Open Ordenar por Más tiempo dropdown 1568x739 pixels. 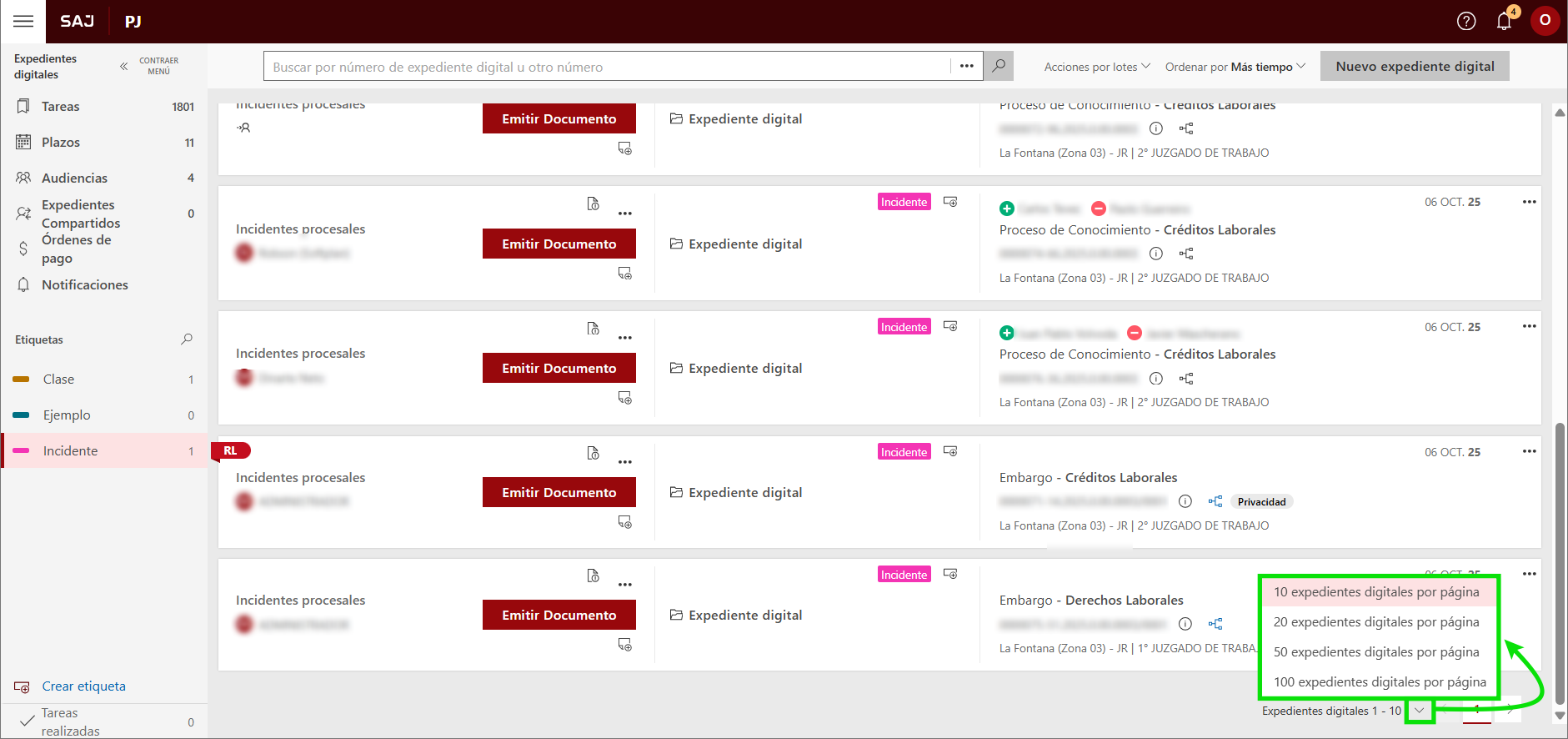[1235, 67]
